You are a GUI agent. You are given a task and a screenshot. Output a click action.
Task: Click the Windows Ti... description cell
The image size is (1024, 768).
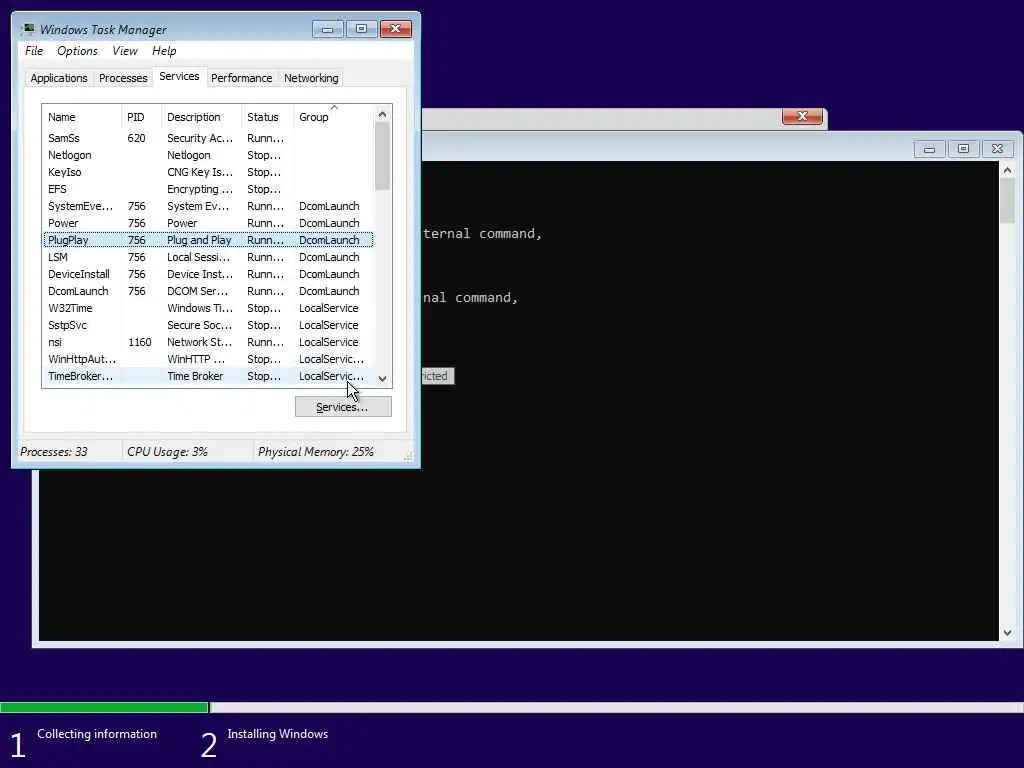[x=200, y=308]
